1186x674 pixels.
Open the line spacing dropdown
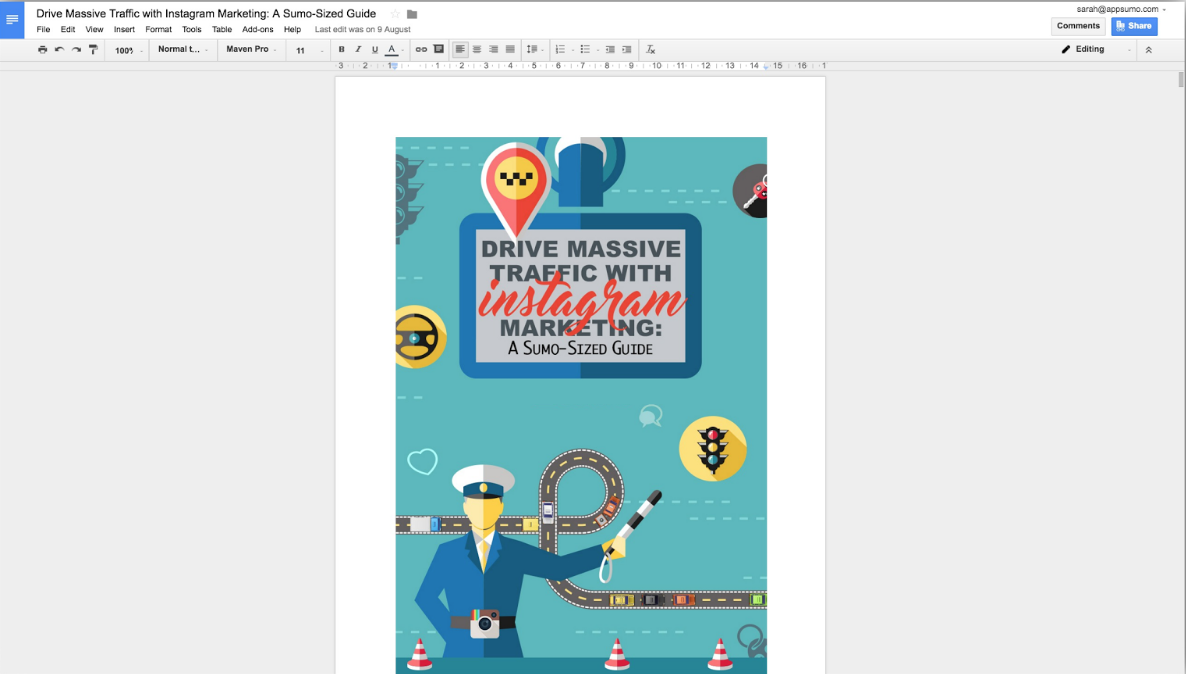click(x=535, y=50)
